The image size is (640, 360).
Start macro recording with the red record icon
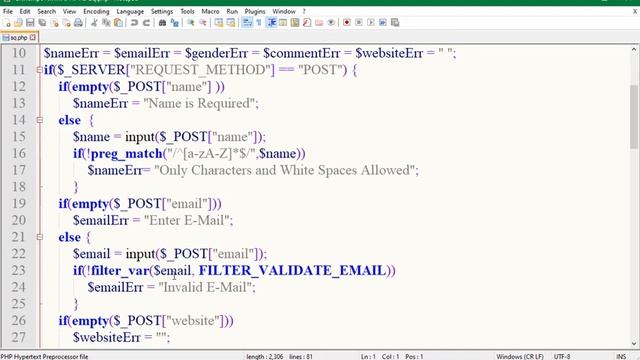(x=347, y=23)
